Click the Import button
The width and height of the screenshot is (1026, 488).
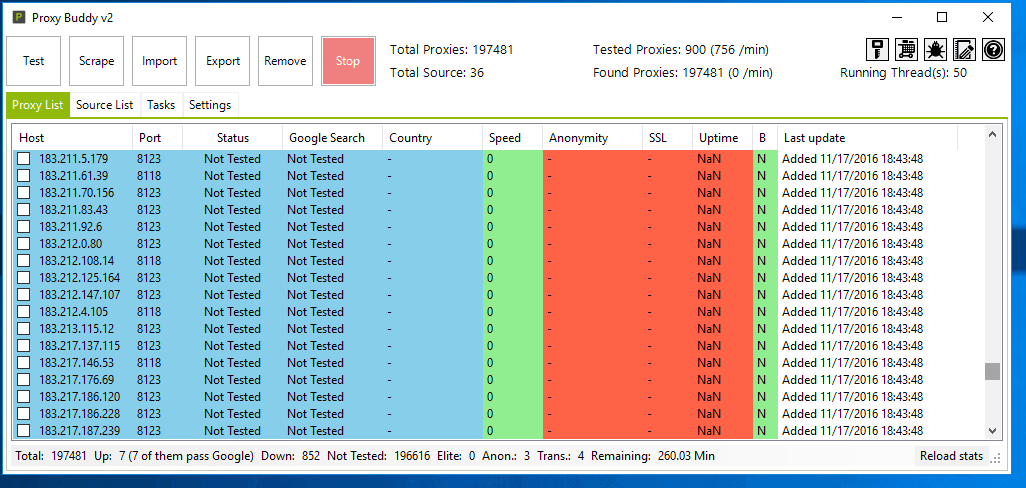(x=160, y=61)
